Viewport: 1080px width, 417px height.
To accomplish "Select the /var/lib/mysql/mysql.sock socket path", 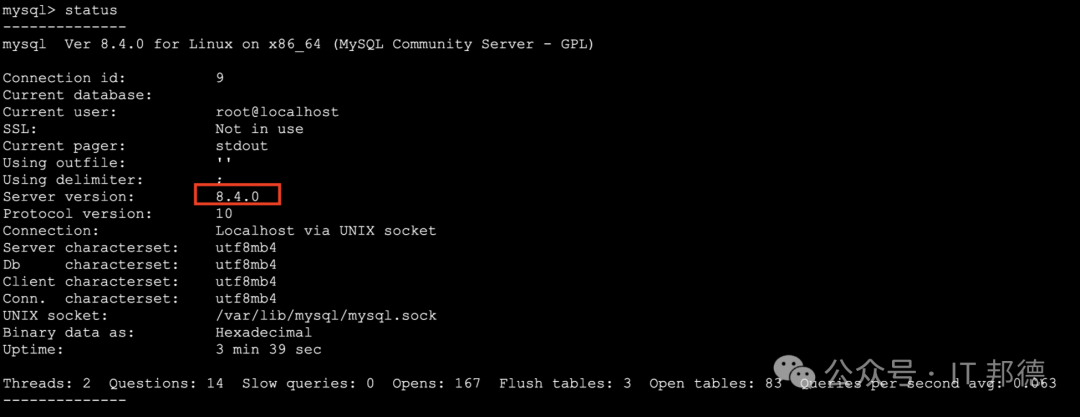I will tap(326, 316).
